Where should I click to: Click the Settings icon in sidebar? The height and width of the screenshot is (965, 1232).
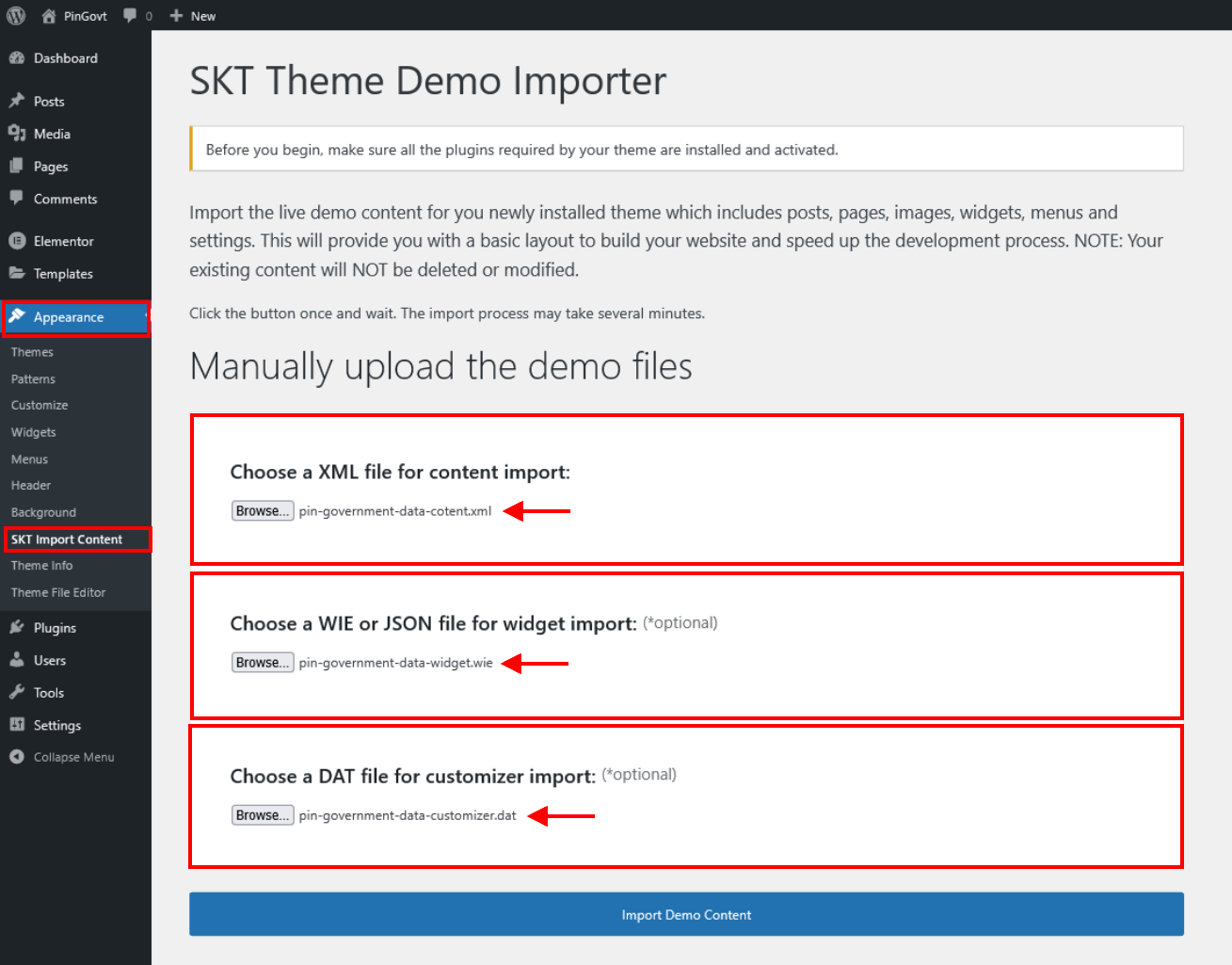tap(17, 725)
